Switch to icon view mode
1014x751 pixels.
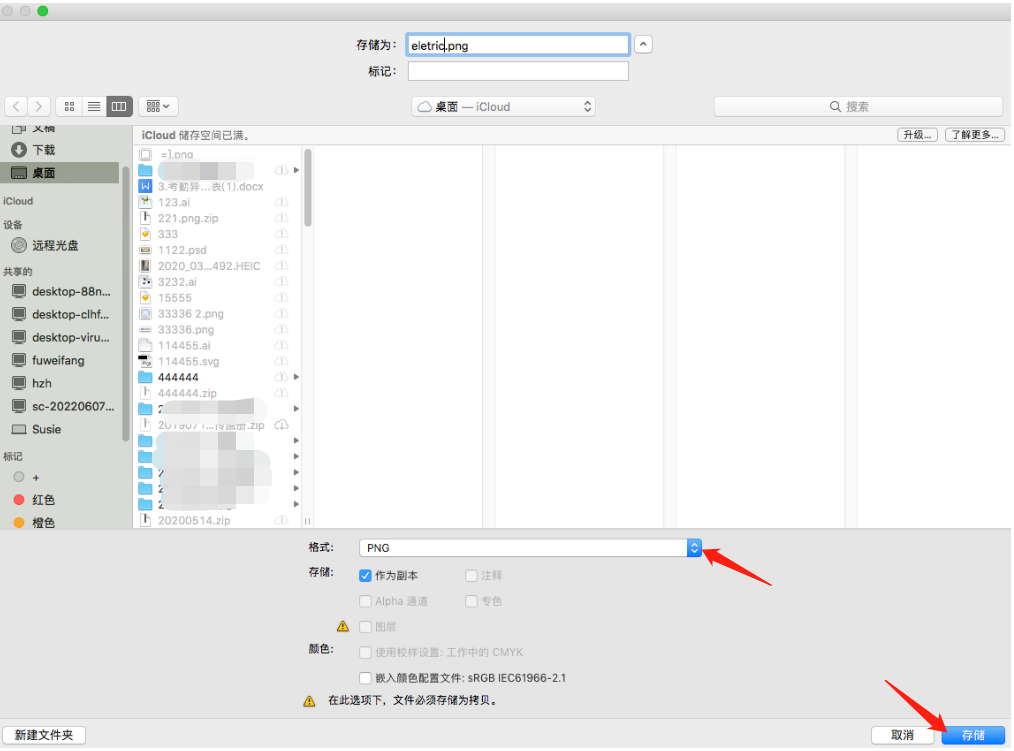[69, 106]
